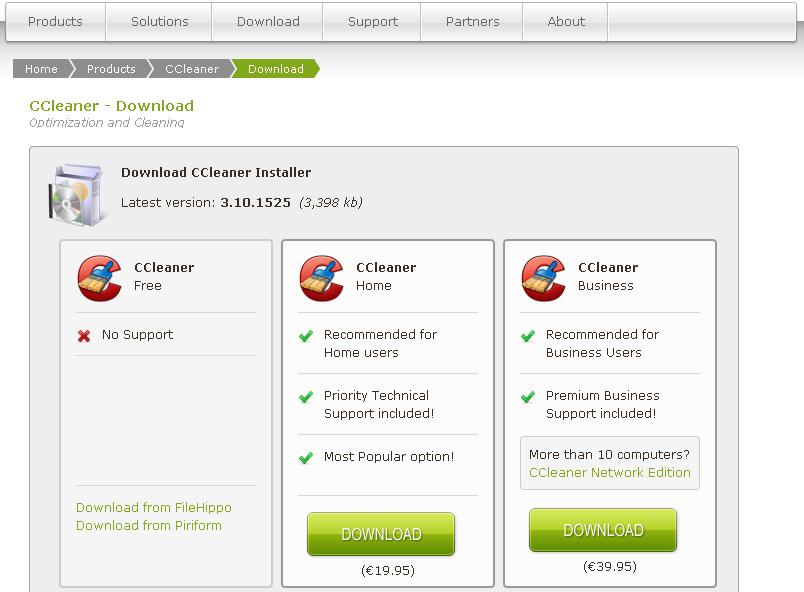Click the CCleaner Business logo icon

pyautogui.click(x=544, y=278)
